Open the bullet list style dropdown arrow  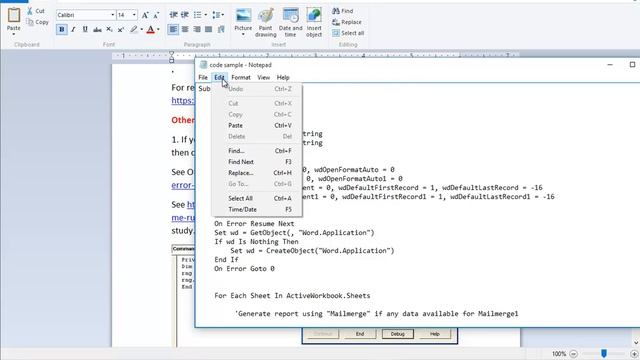pos(205,15)
